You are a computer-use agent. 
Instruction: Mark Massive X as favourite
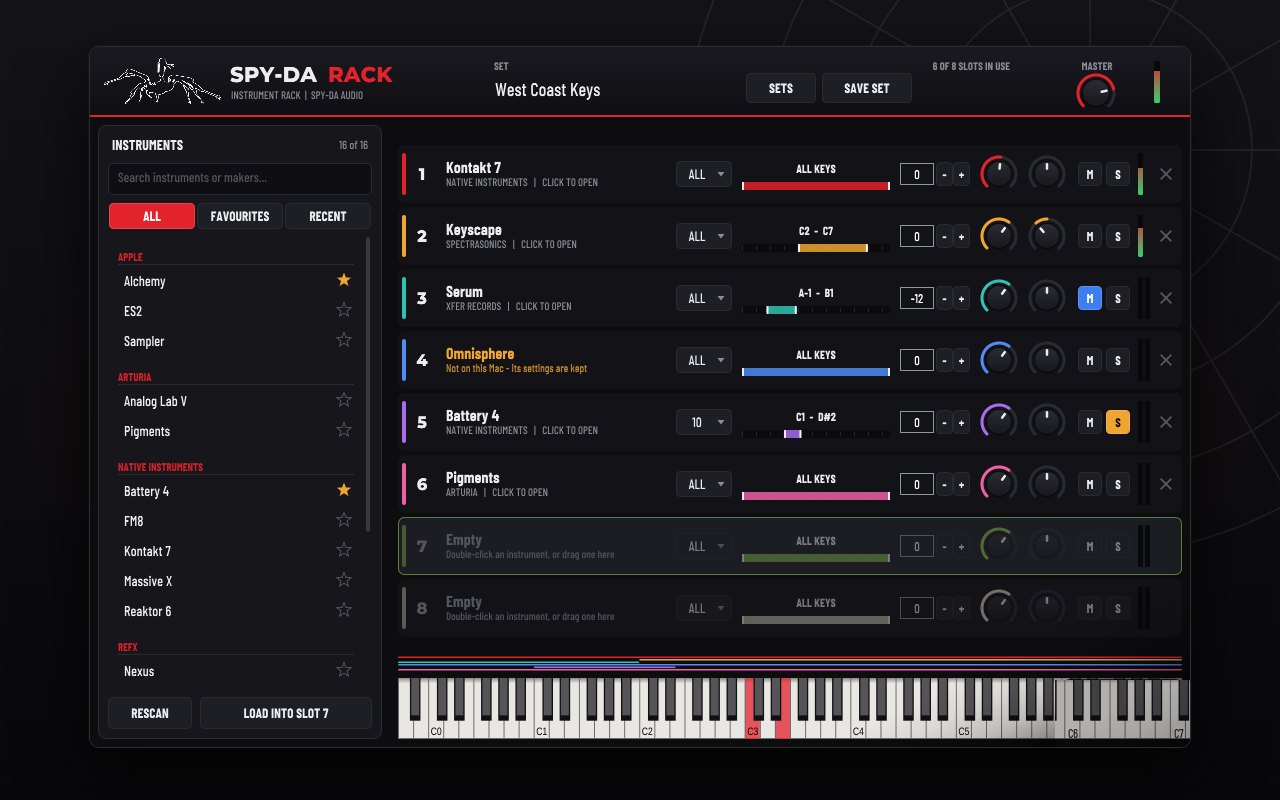(x=344, y=580)
